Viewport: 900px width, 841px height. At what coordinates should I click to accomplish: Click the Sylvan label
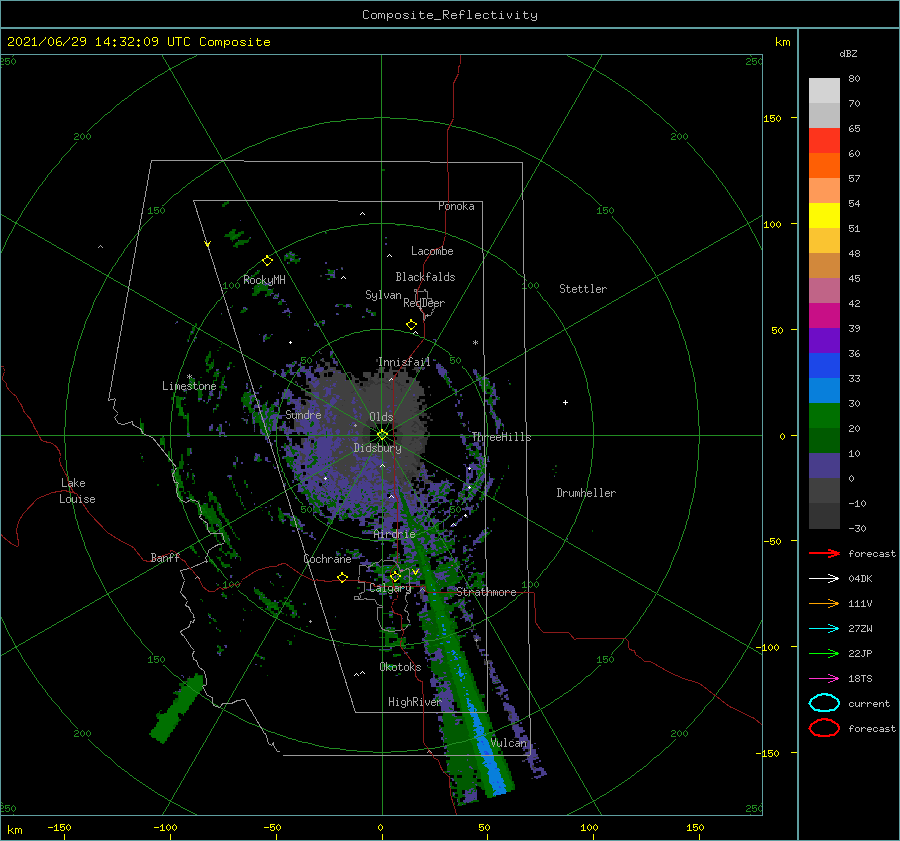coord(383,295)
